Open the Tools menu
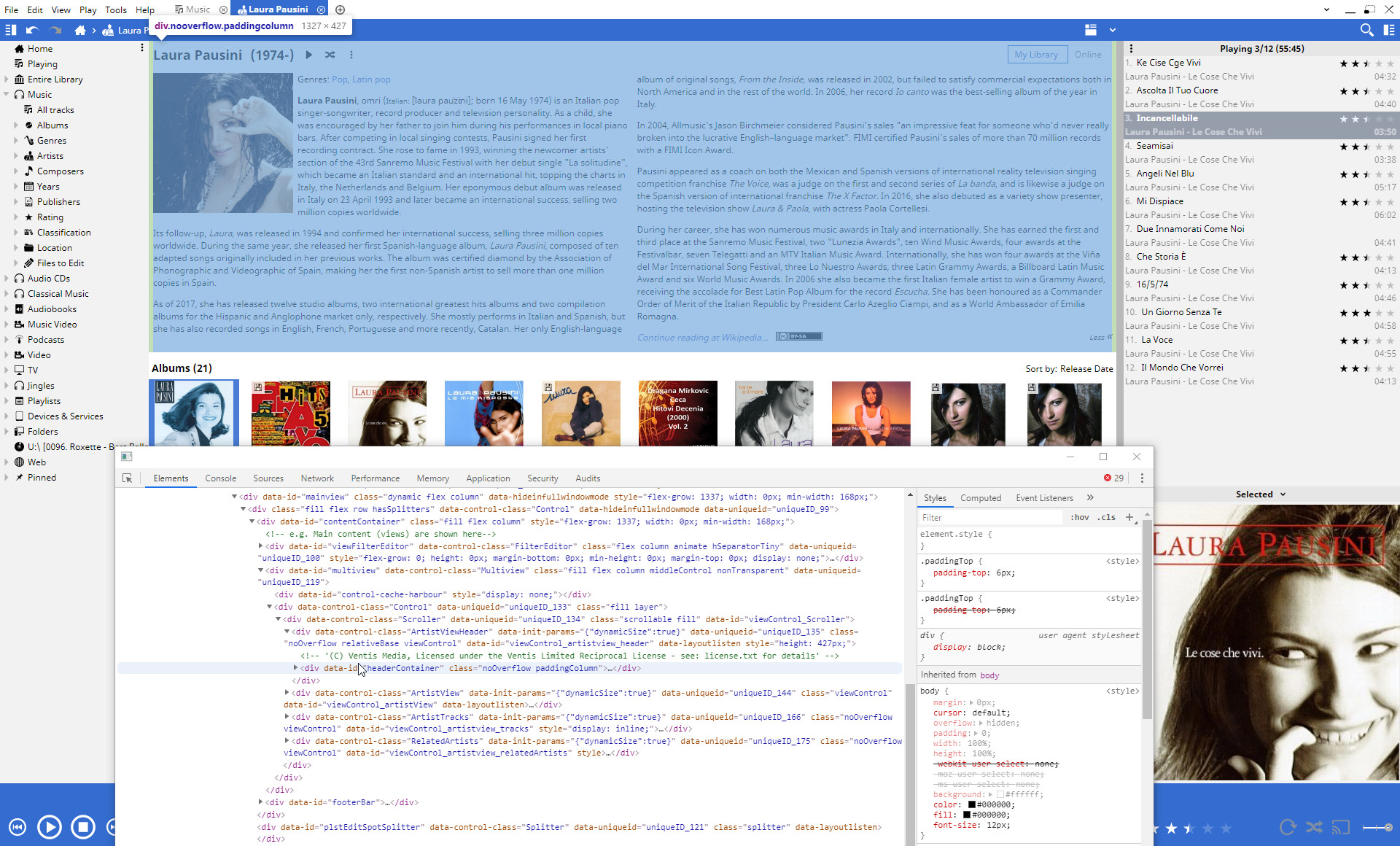This screenshot has height=846, width=1400. [x=115, y=9]
